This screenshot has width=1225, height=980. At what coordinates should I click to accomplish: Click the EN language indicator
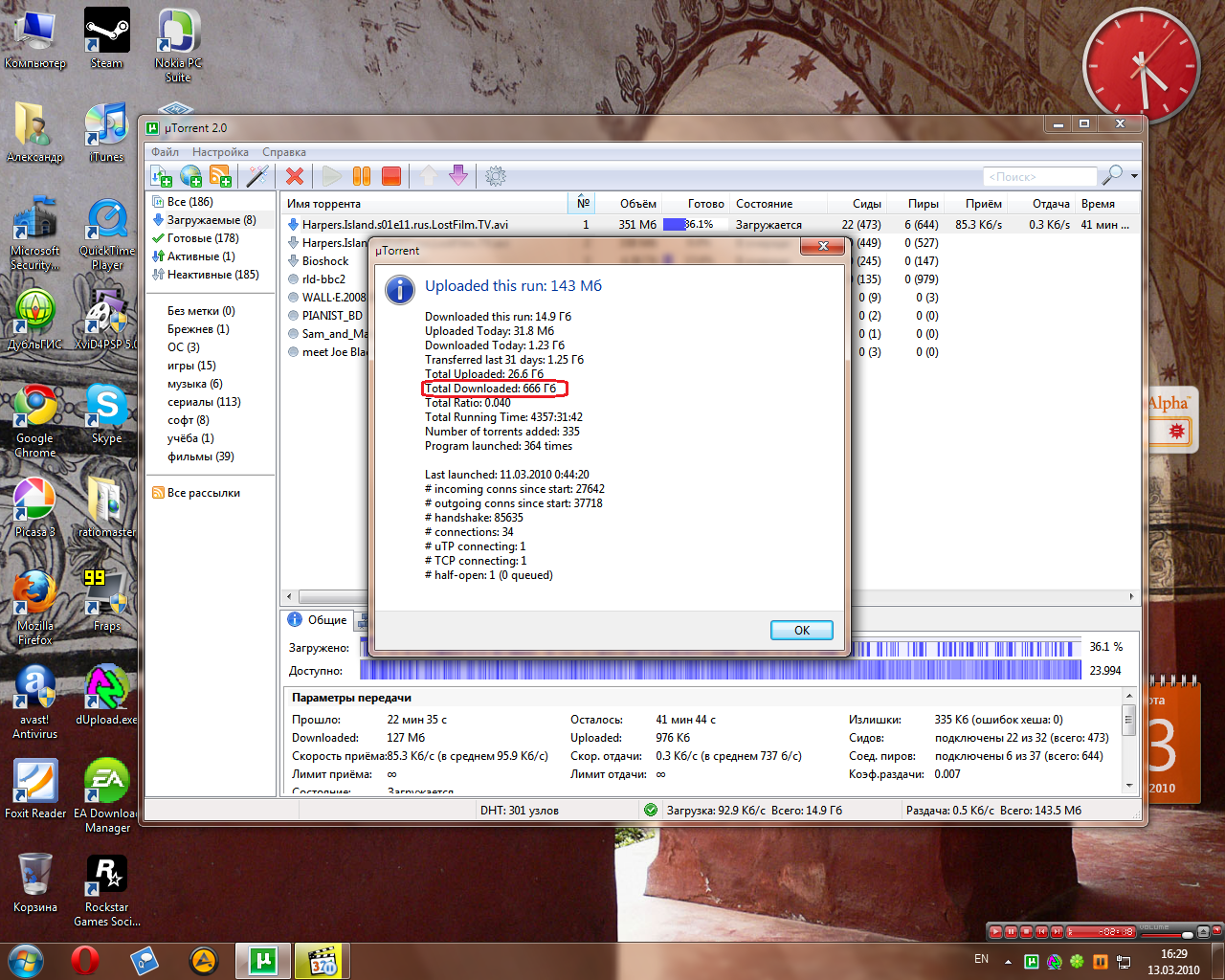981,959
